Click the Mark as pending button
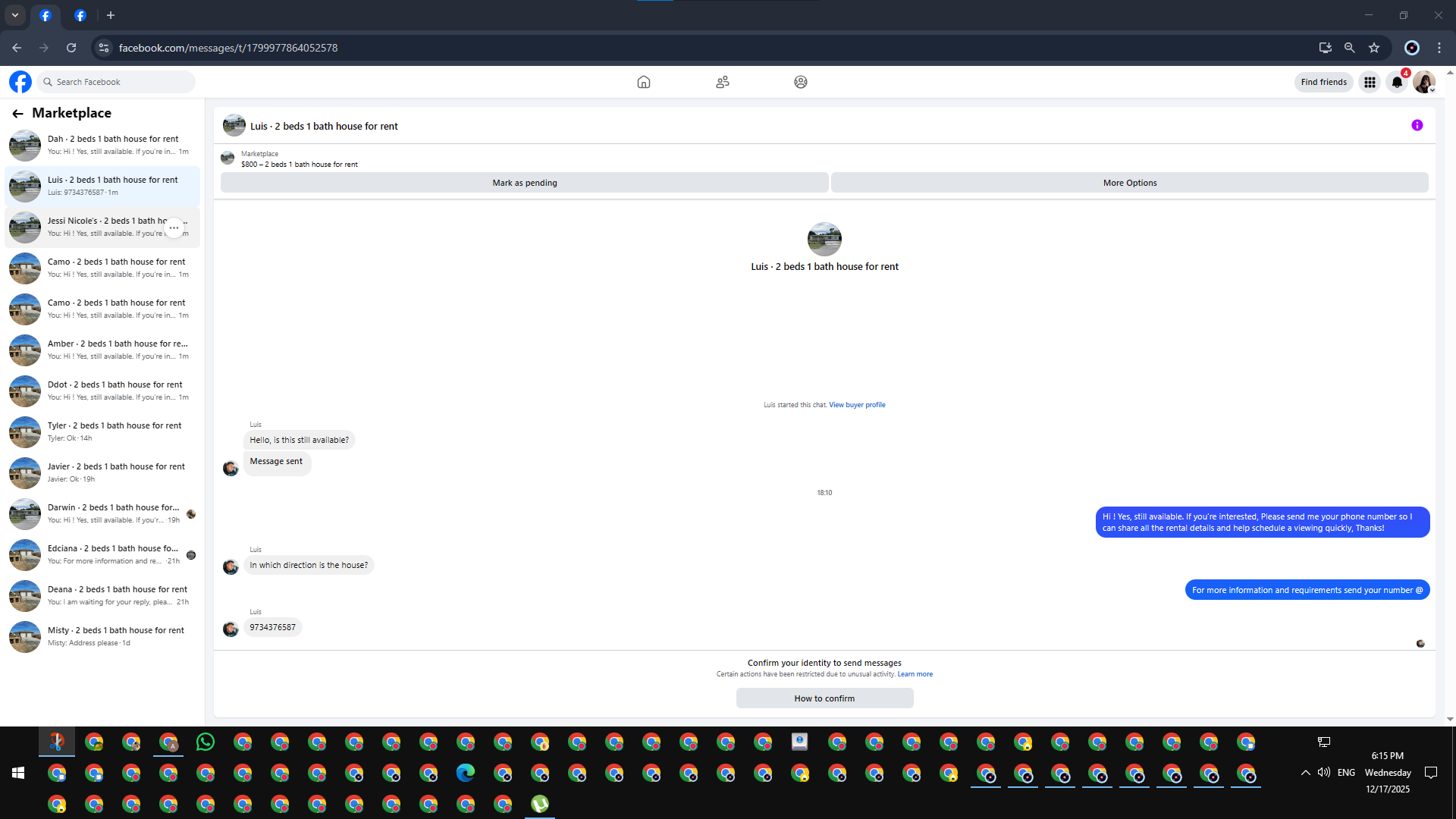 pos(524,183)
